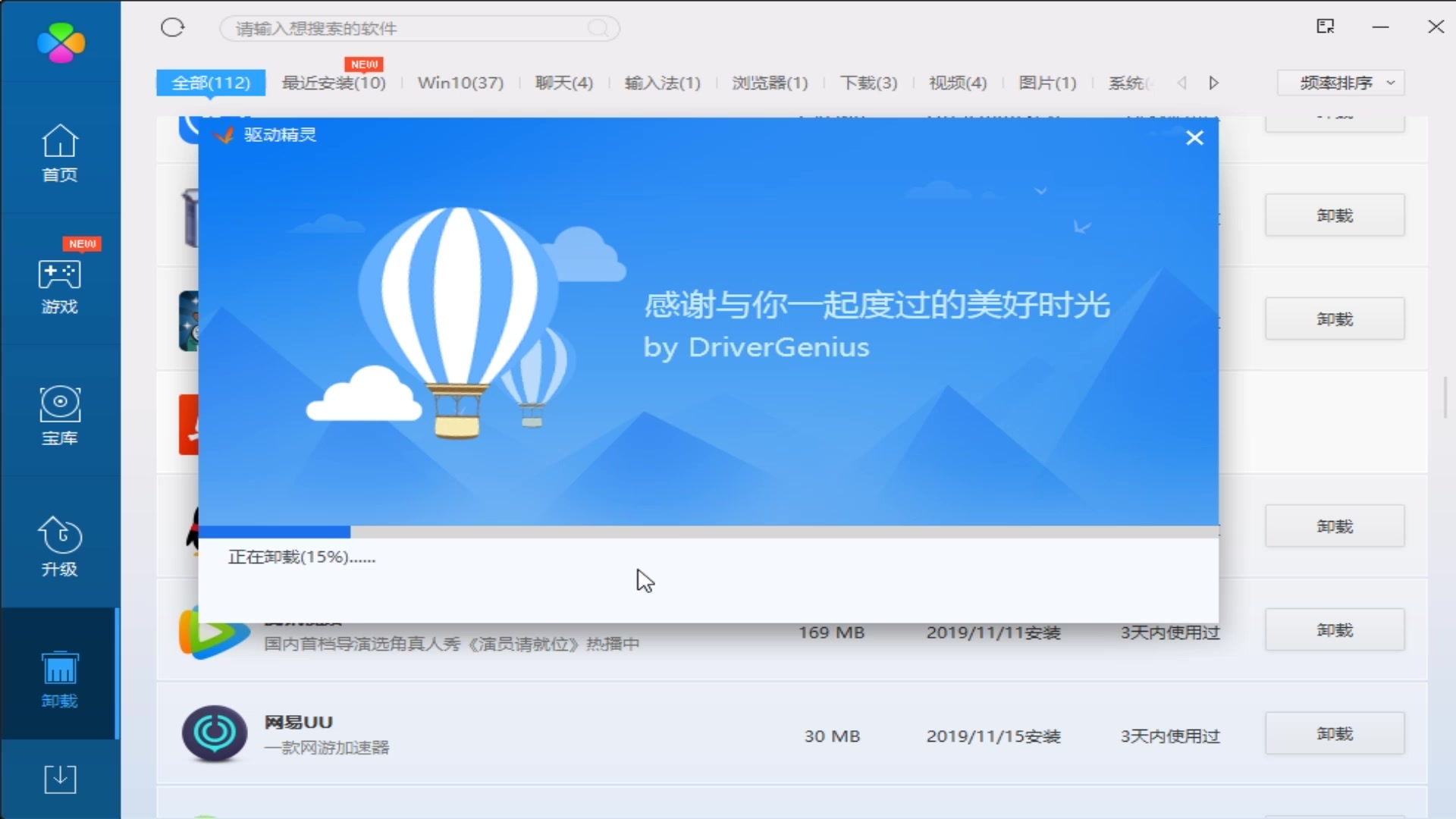Open the download manager icon at sidebar bottom
This screenshot has height=819, width=1456.
pos(60,779)
